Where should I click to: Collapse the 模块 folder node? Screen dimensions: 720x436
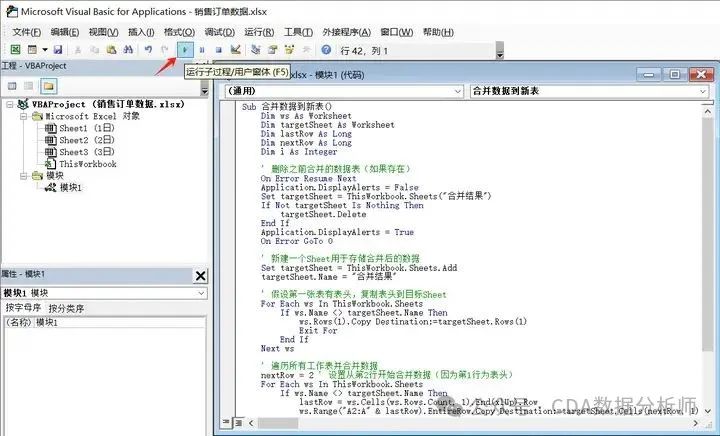point(23,176)
